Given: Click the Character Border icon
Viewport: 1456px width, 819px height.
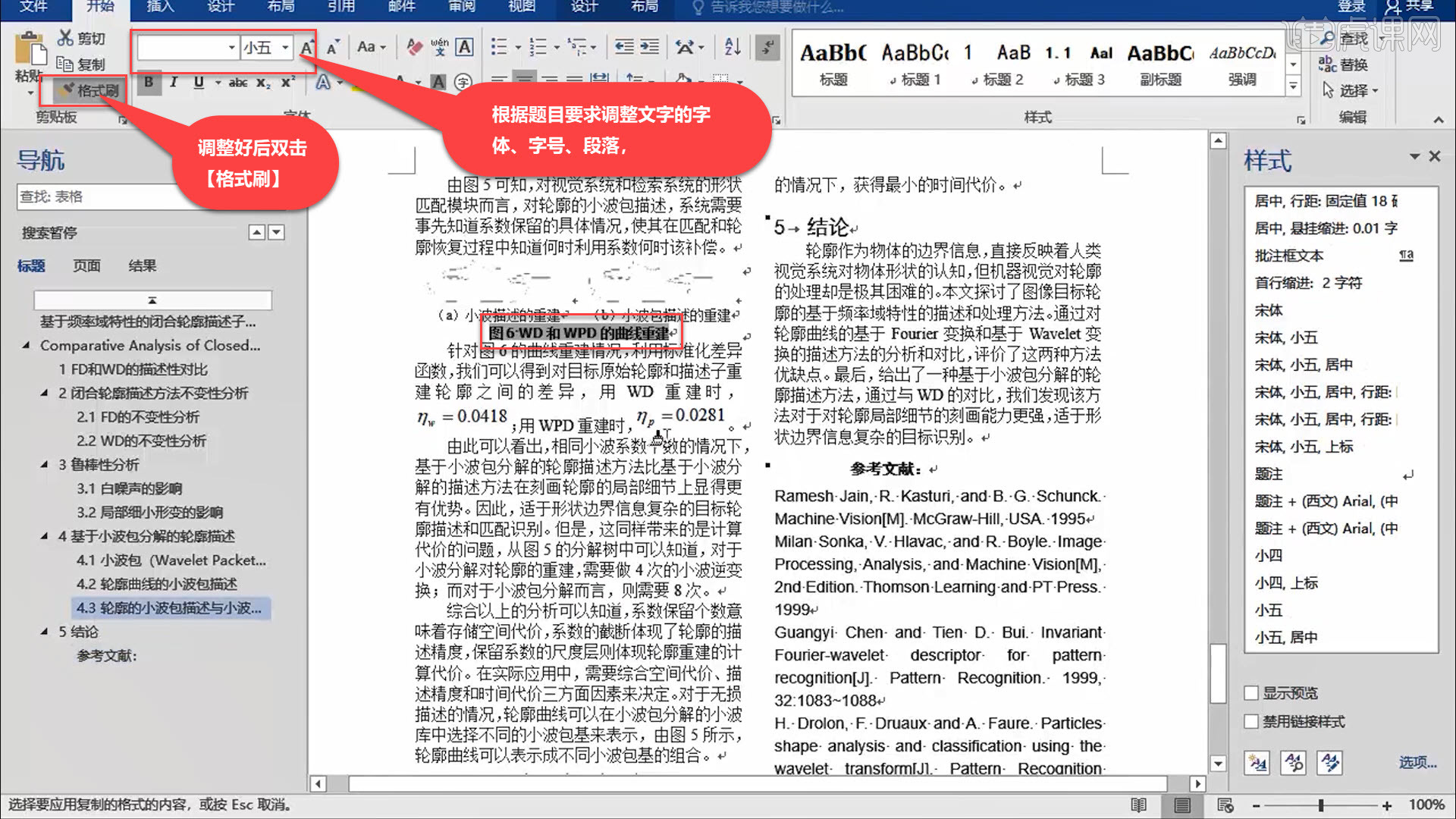Looking at the screenshot, I should (x=464, y=47).
